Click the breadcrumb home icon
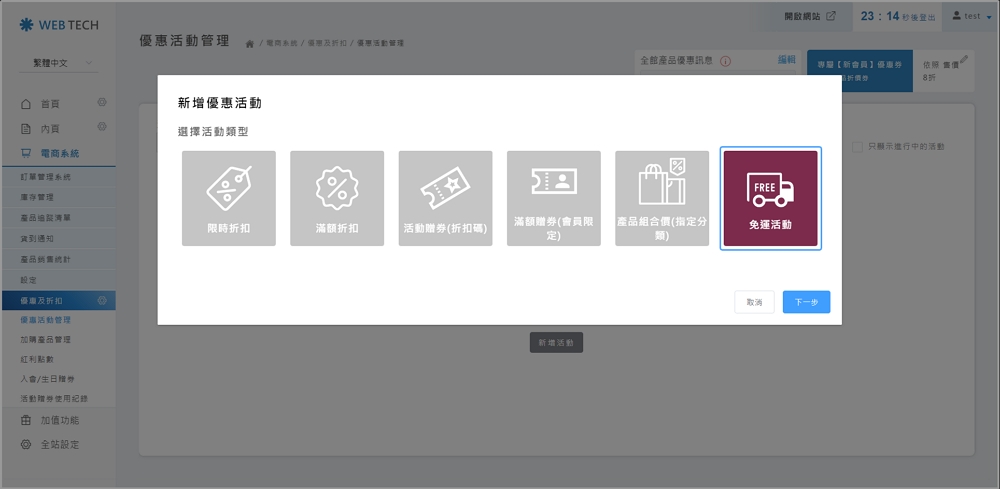Image resolution: width=1000 pixels, height=489 pixels. point(250,44)
